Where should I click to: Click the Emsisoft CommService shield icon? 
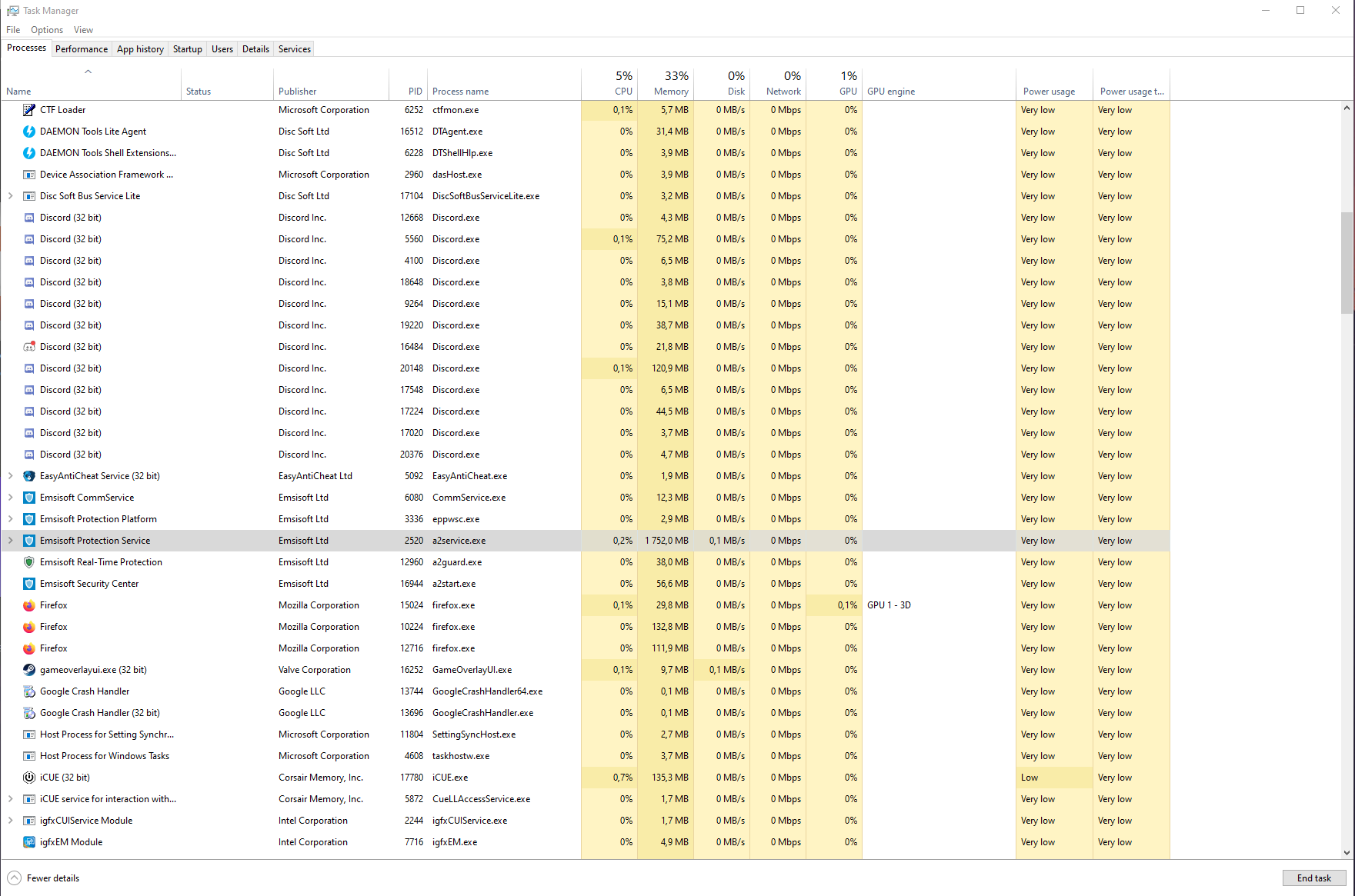29,498
